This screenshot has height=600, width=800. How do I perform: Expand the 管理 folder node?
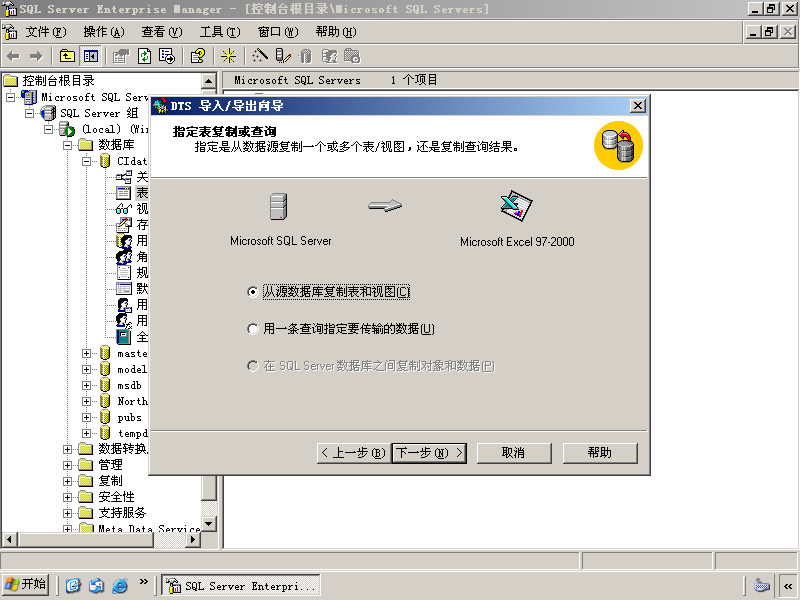(x=67, y=465)
